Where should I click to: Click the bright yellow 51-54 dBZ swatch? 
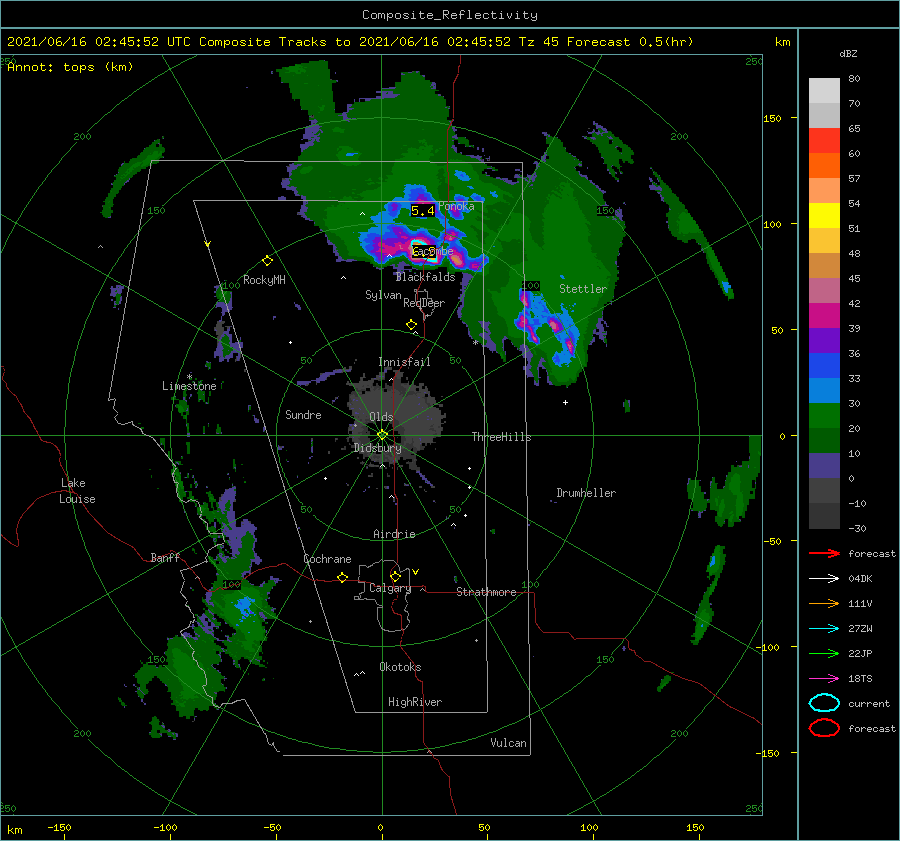click(824, 215)
